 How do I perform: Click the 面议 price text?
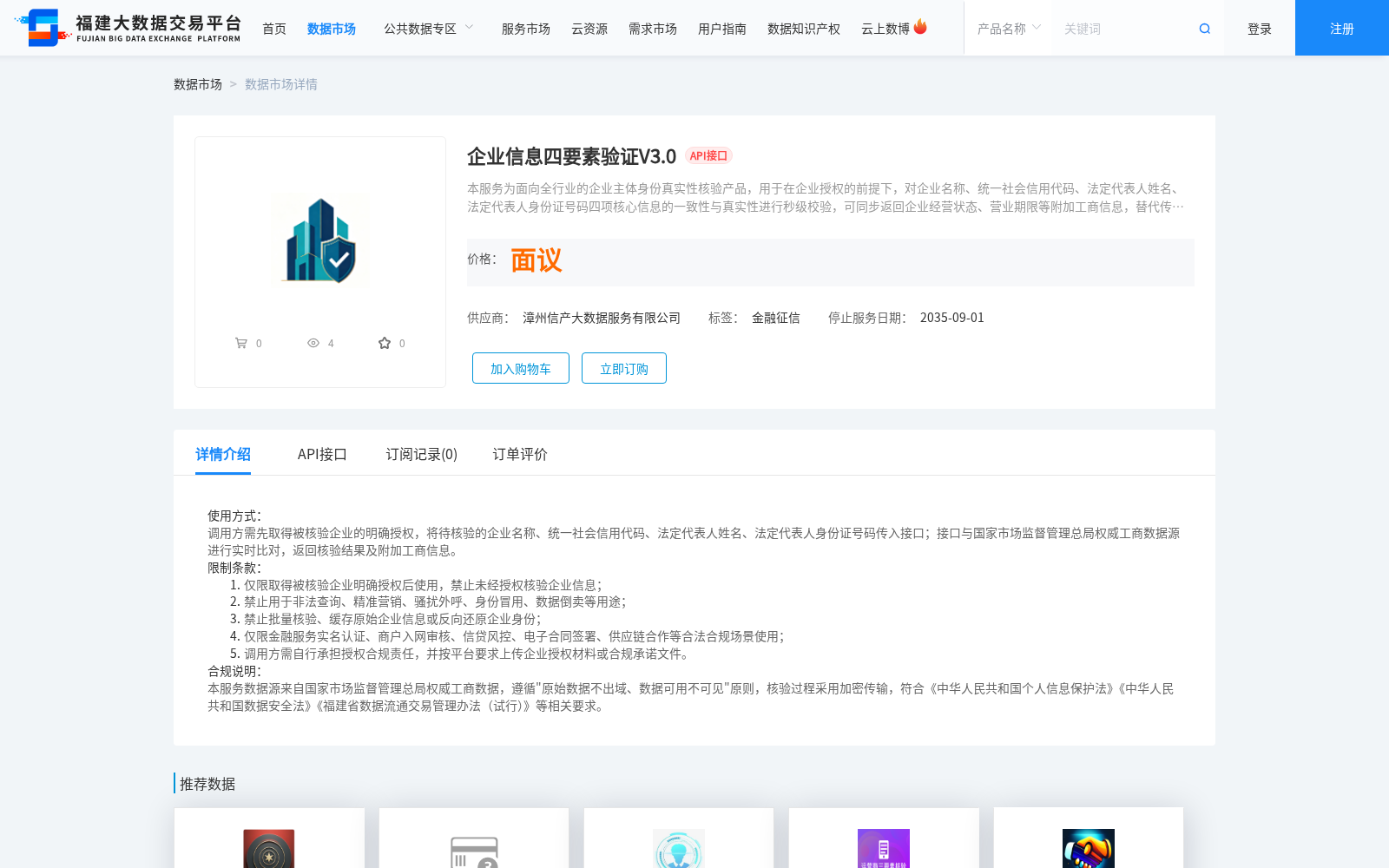[x=537, y=260]
